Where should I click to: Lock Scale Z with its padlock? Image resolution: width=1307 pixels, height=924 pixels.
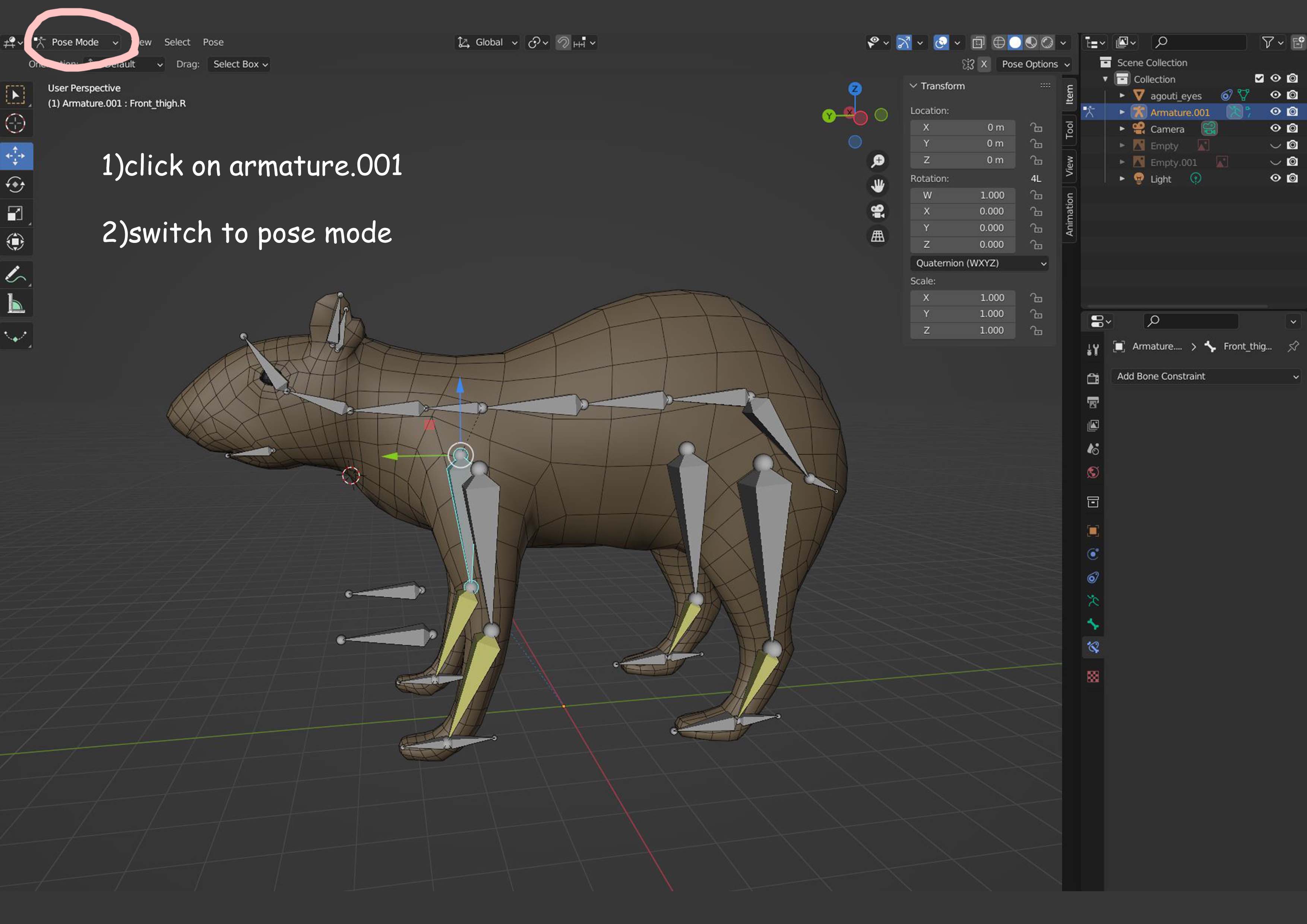coord(1036,330)
